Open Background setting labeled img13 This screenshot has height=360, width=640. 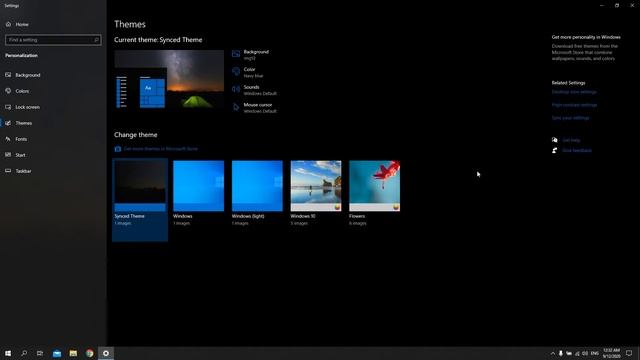tap(256, 55)
